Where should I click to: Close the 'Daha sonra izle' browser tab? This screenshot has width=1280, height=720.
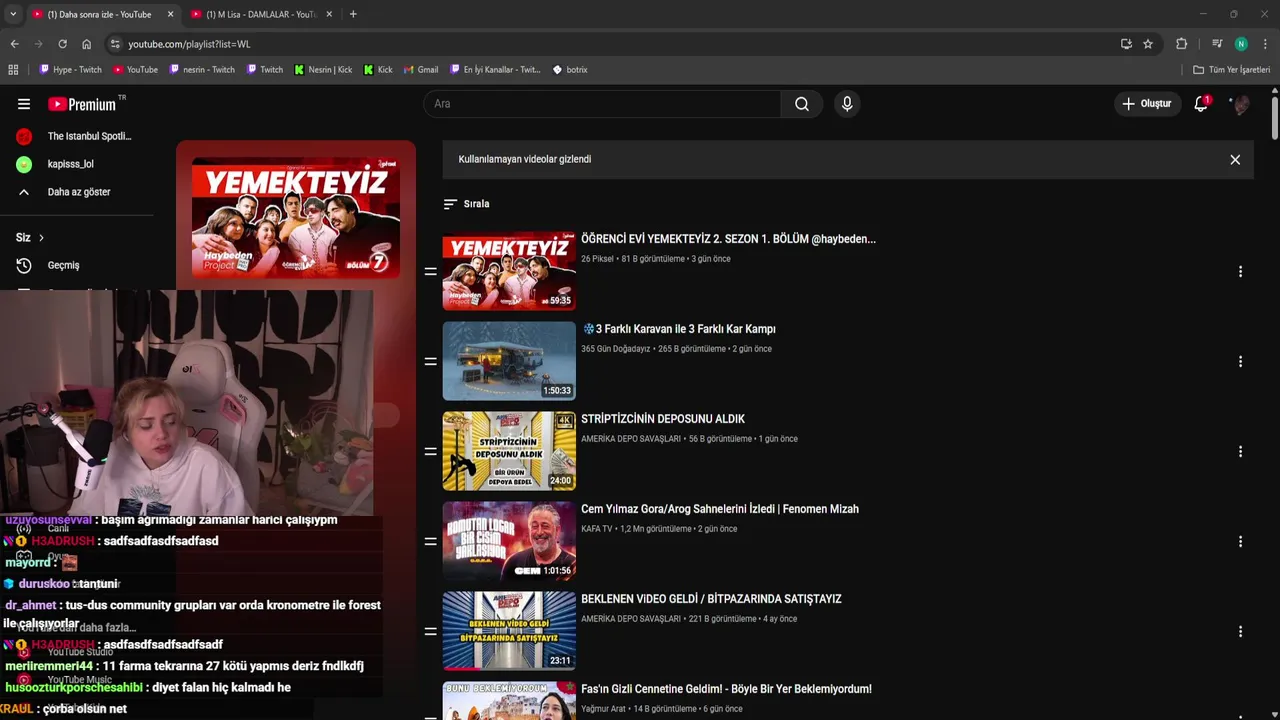170,14
